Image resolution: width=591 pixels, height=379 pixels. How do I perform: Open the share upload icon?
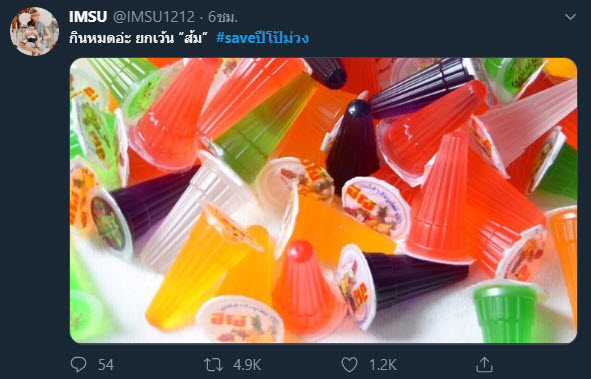(484, 364)
